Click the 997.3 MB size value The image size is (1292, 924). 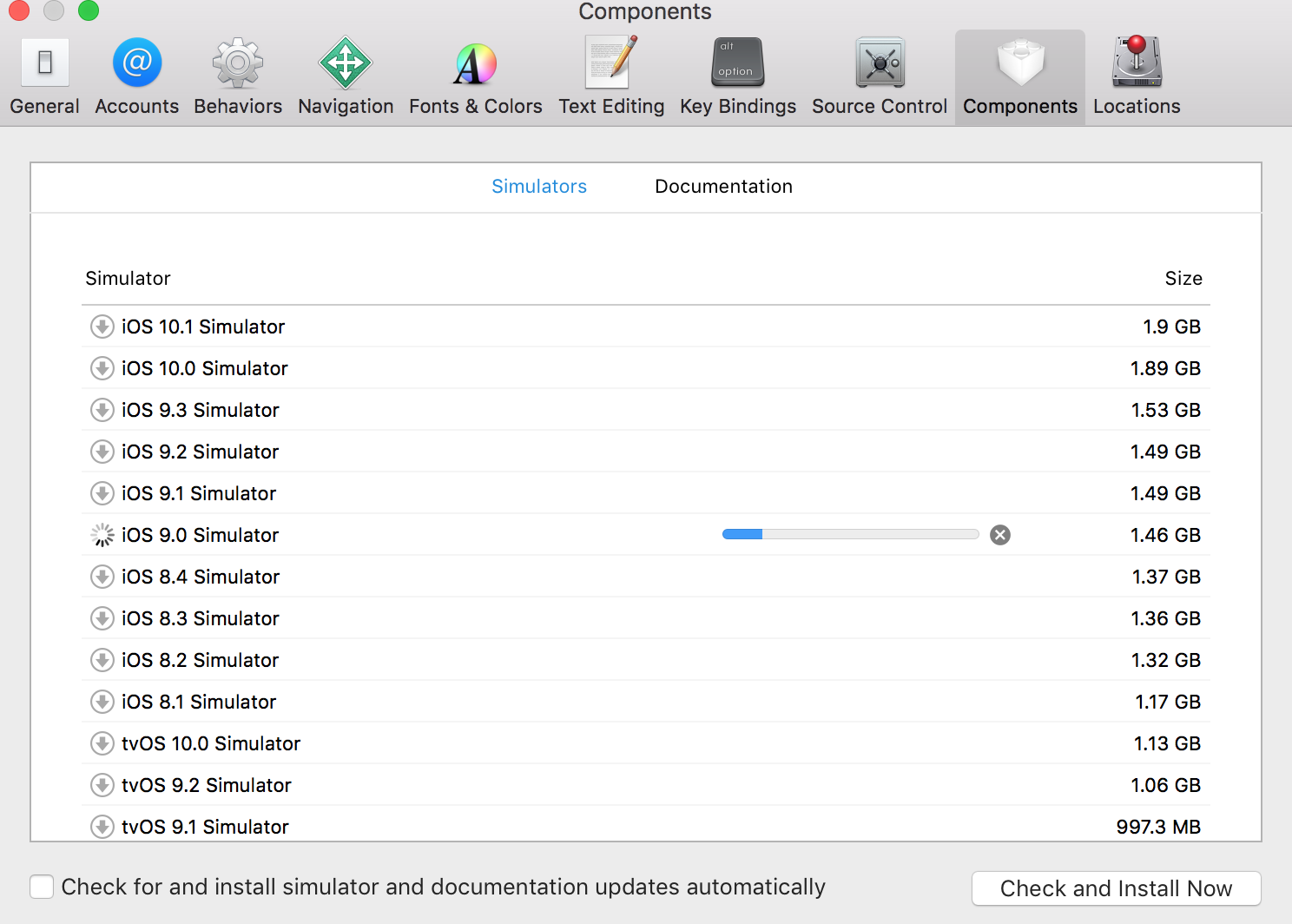click(x=1158, y=828)
